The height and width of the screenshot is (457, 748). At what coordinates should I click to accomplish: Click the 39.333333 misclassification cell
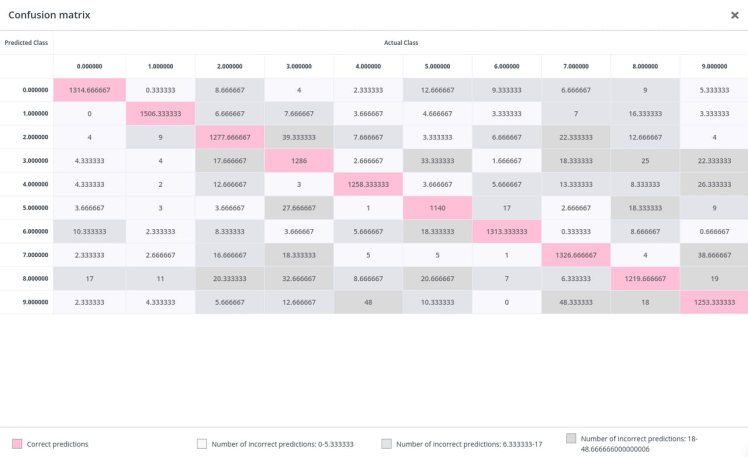(299, 137)
